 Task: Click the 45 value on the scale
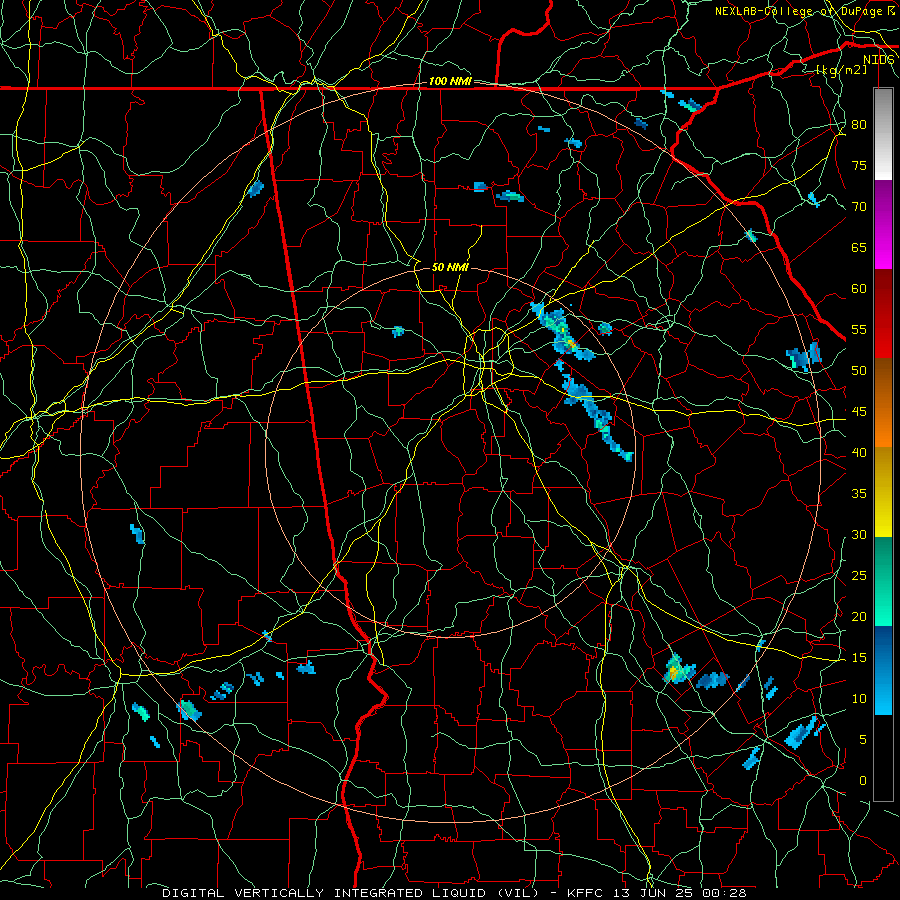[859, 412]
